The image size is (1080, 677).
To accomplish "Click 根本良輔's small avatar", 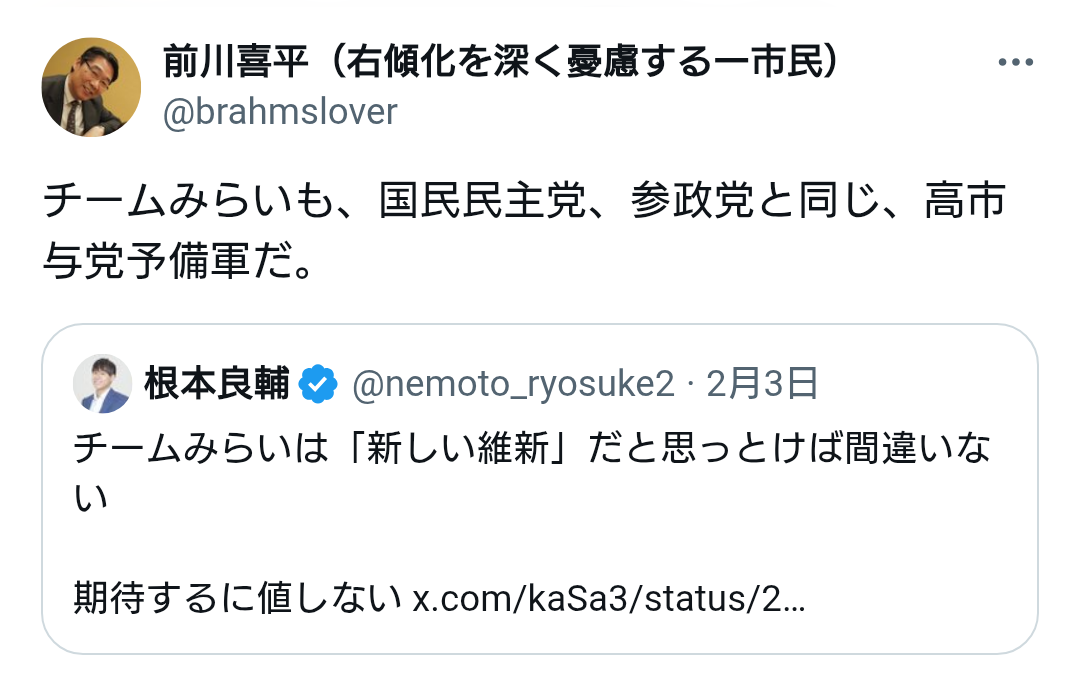I will pyautogui.click(x=103, y=384).
